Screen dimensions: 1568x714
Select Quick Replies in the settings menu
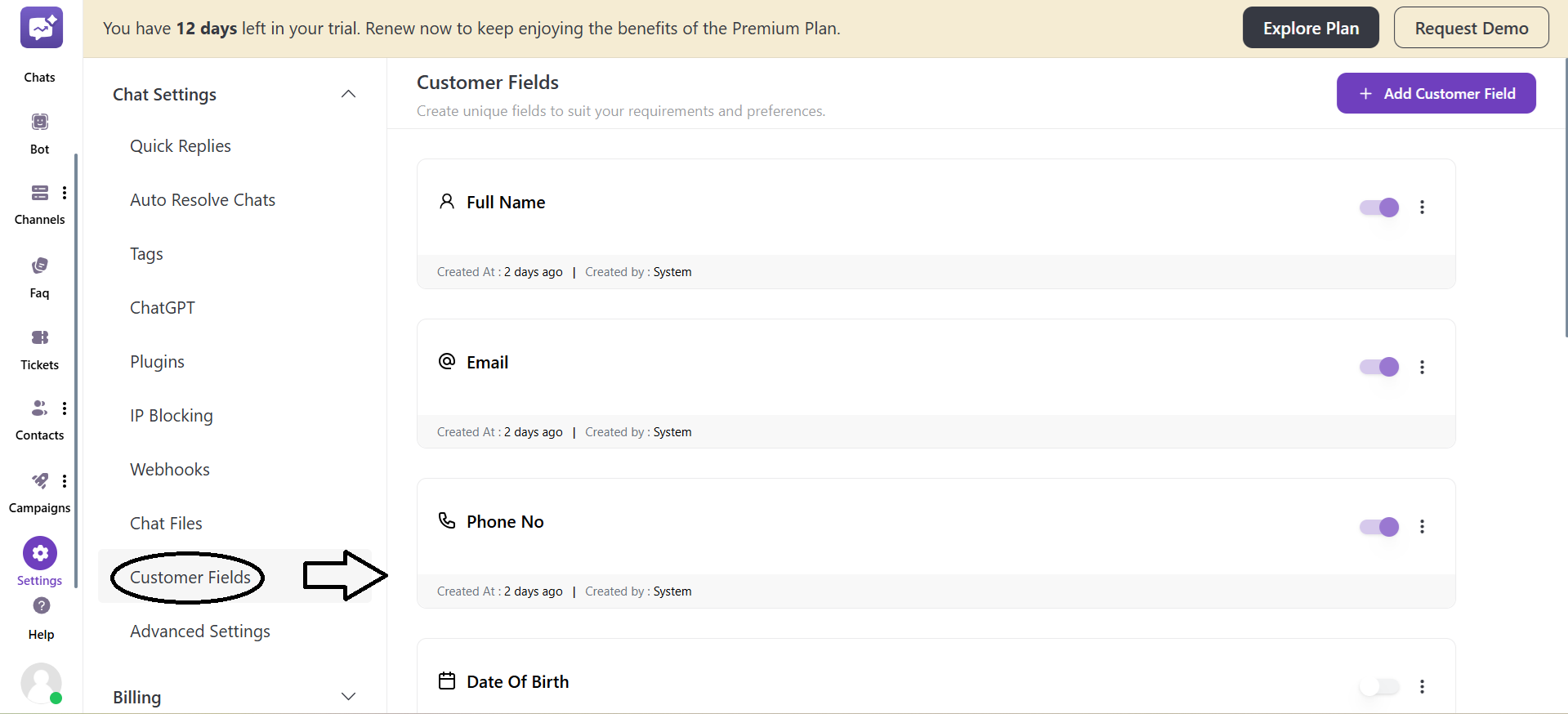(x=181, y=145)
